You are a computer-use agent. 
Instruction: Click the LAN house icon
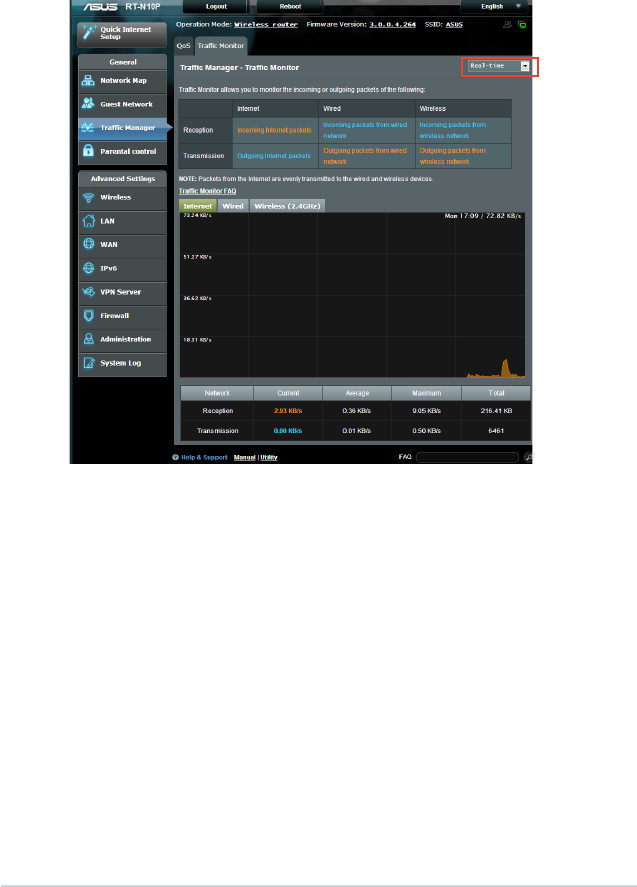point(88,221)
